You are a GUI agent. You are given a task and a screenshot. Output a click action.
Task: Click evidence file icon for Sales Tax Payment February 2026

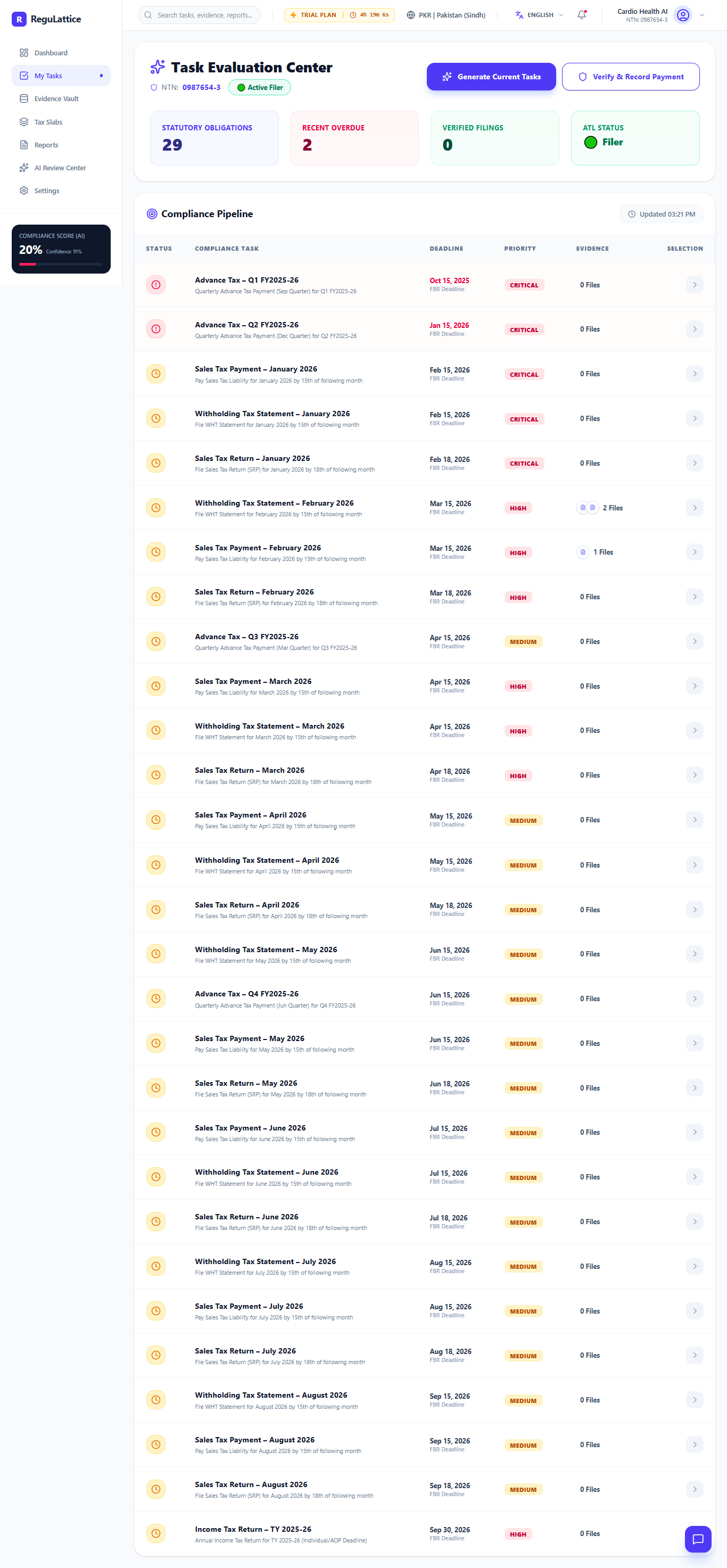coord(583,552)
